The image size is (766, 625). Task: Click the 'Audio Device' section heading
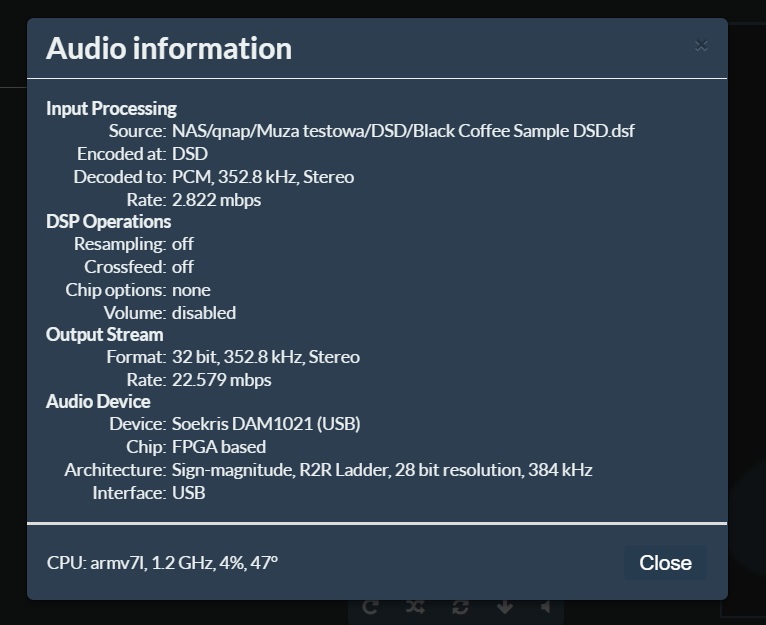point(98,402)
